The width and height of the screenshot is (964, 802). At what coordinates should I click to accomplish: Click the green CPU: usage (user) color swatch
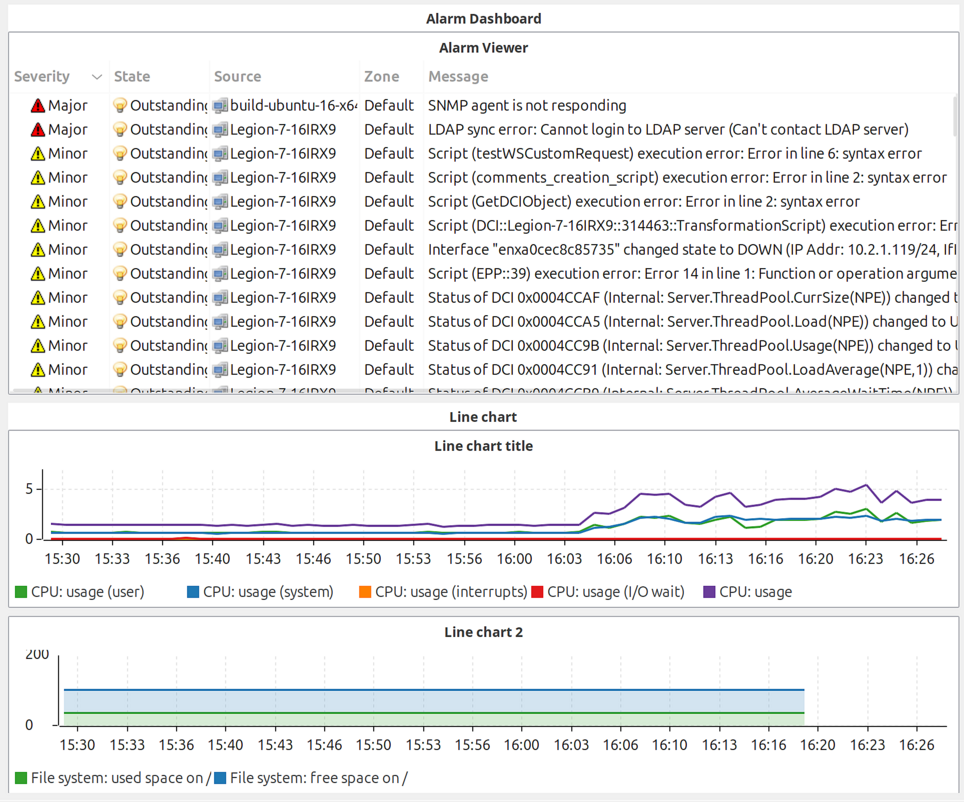18,592
